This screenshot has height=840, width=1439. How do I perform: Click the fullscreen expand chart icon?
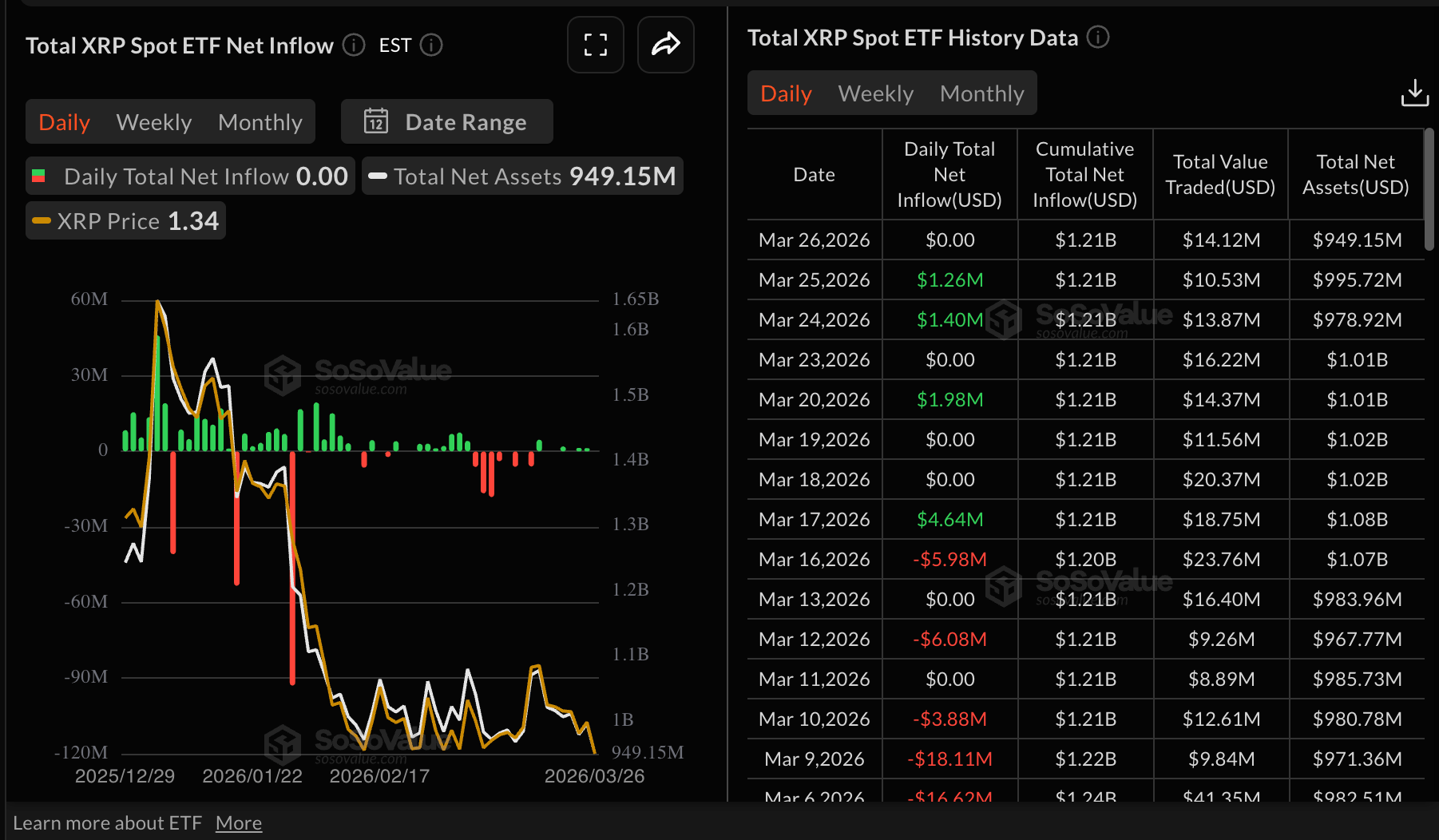coord(595,45)
